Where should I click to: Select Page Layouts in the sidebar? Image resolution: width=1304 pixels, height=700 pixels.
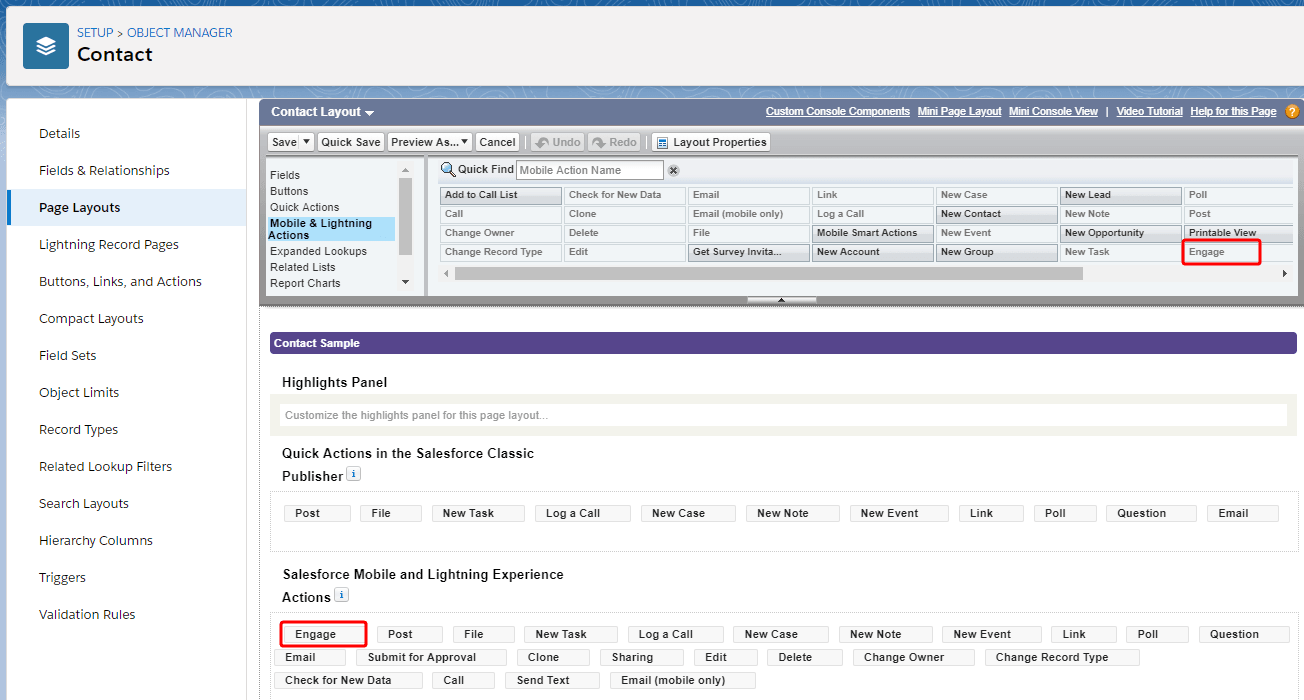pos(126,207)
